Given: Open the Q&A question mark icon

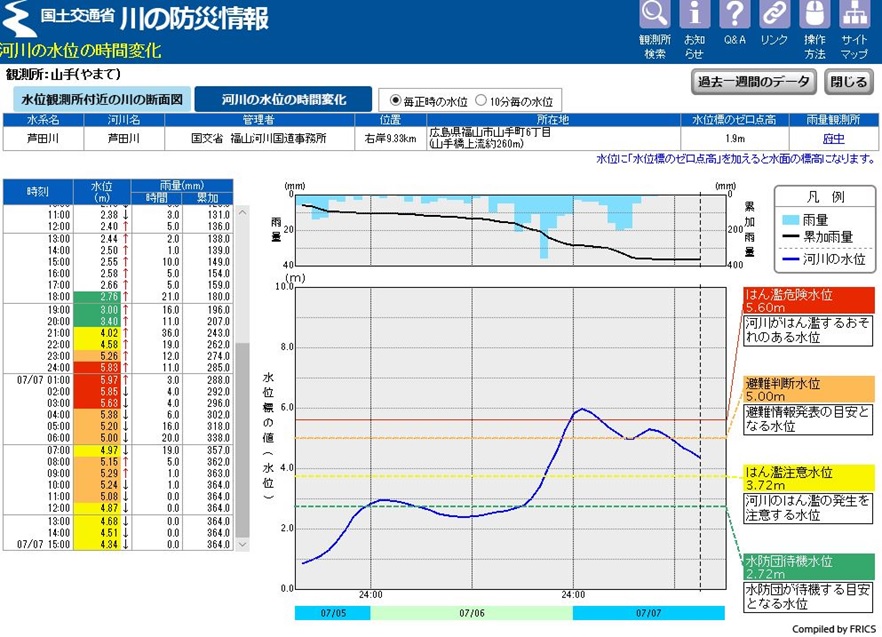Looking at the screenshot, I should (734, 15).
